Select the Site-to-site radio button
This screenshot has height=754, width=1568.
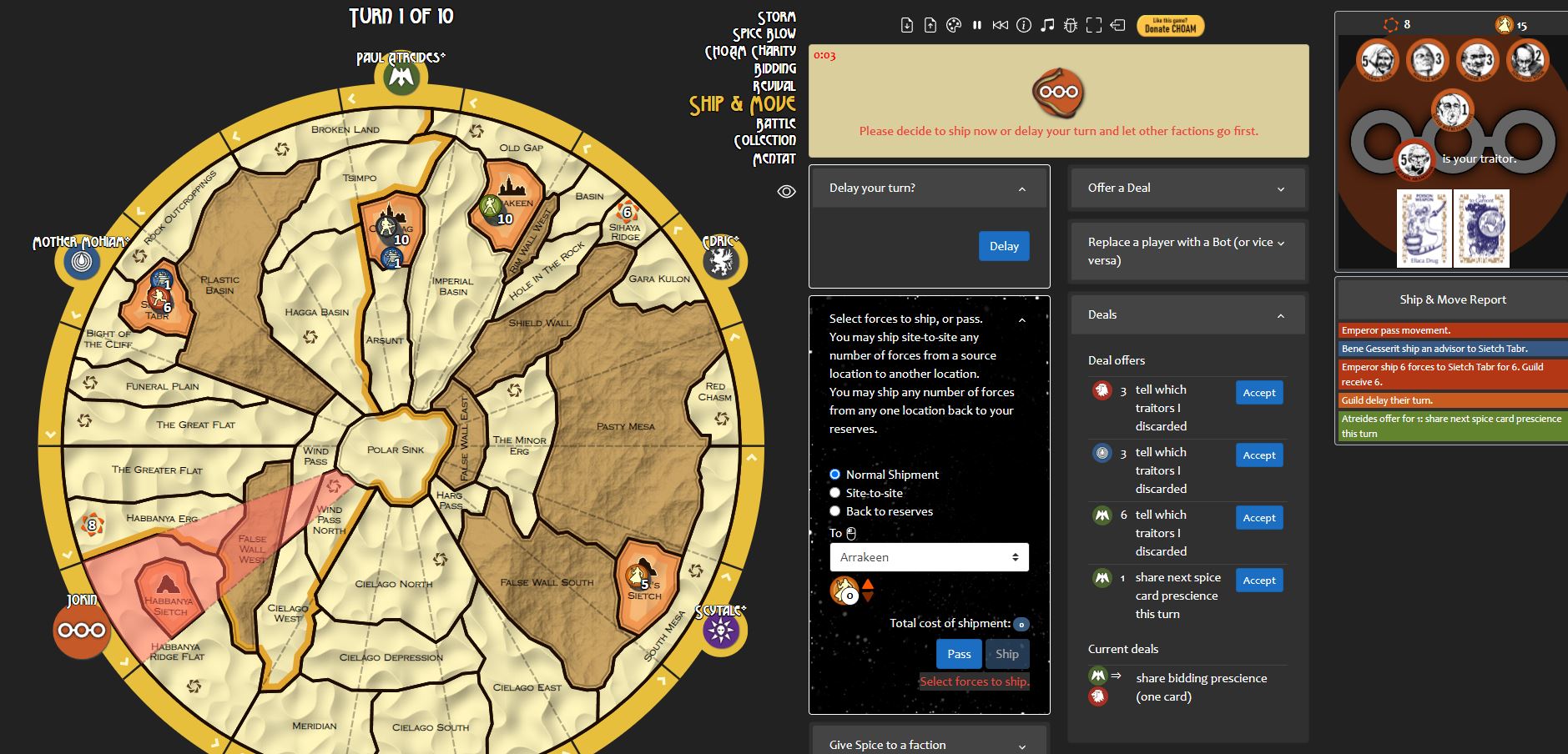point(834,493)
